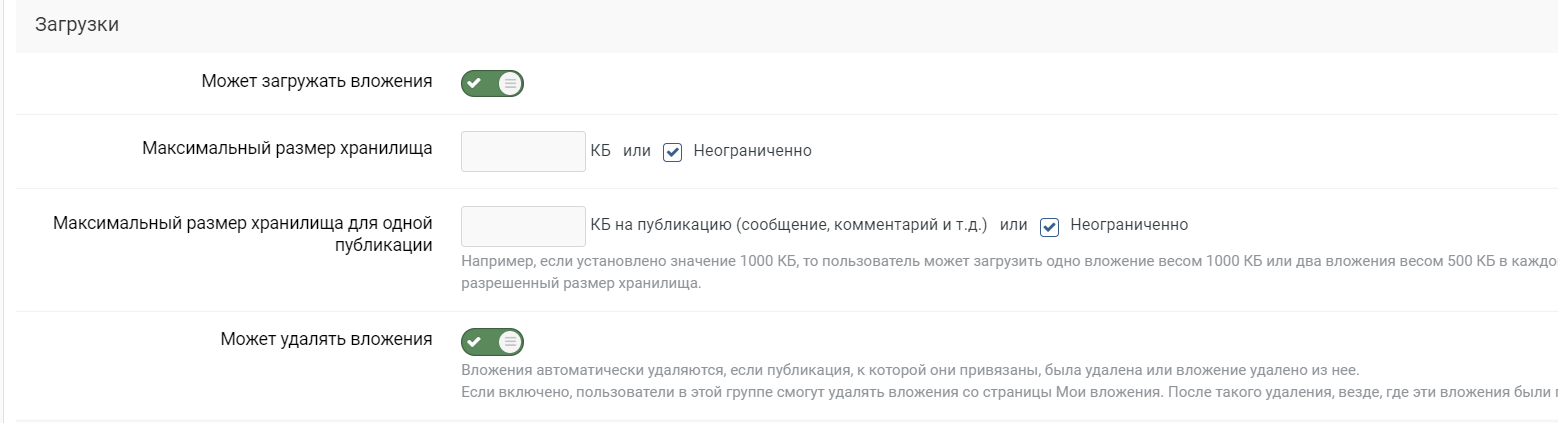Click the checkmark icon in upload attachments toggle
Image resolution: width=1558 pixels, height=423 pixels.
click(x=475, y=83)
